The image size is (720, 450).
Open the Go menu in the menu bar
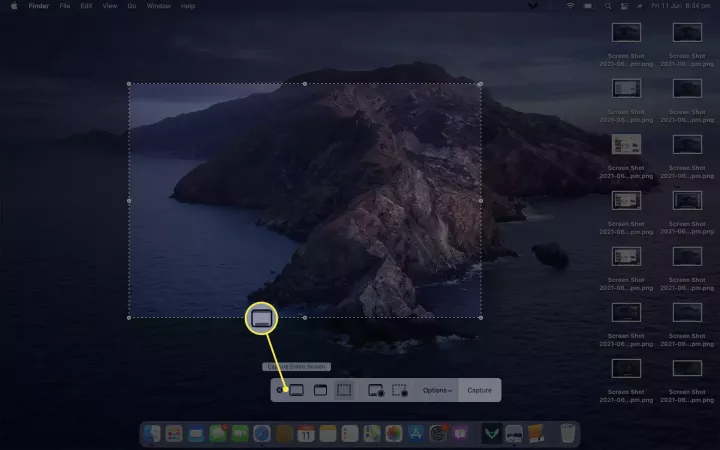131,6
